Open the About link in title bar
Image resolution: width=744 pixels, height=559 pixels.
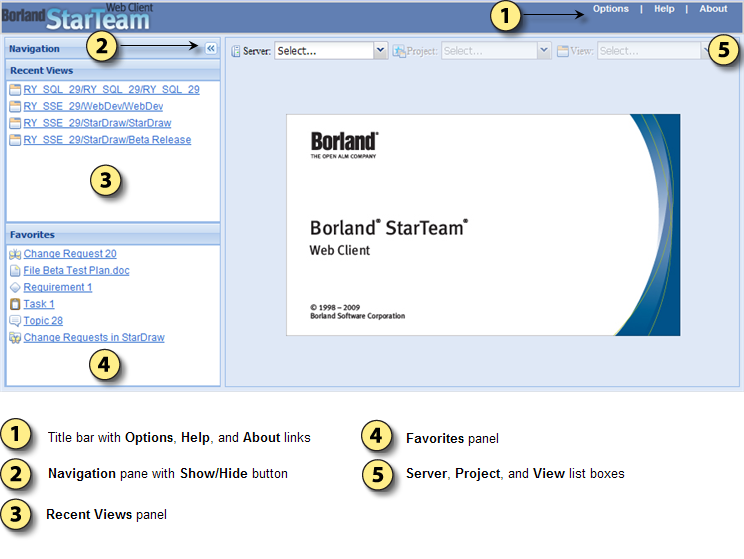click(713, 9)
